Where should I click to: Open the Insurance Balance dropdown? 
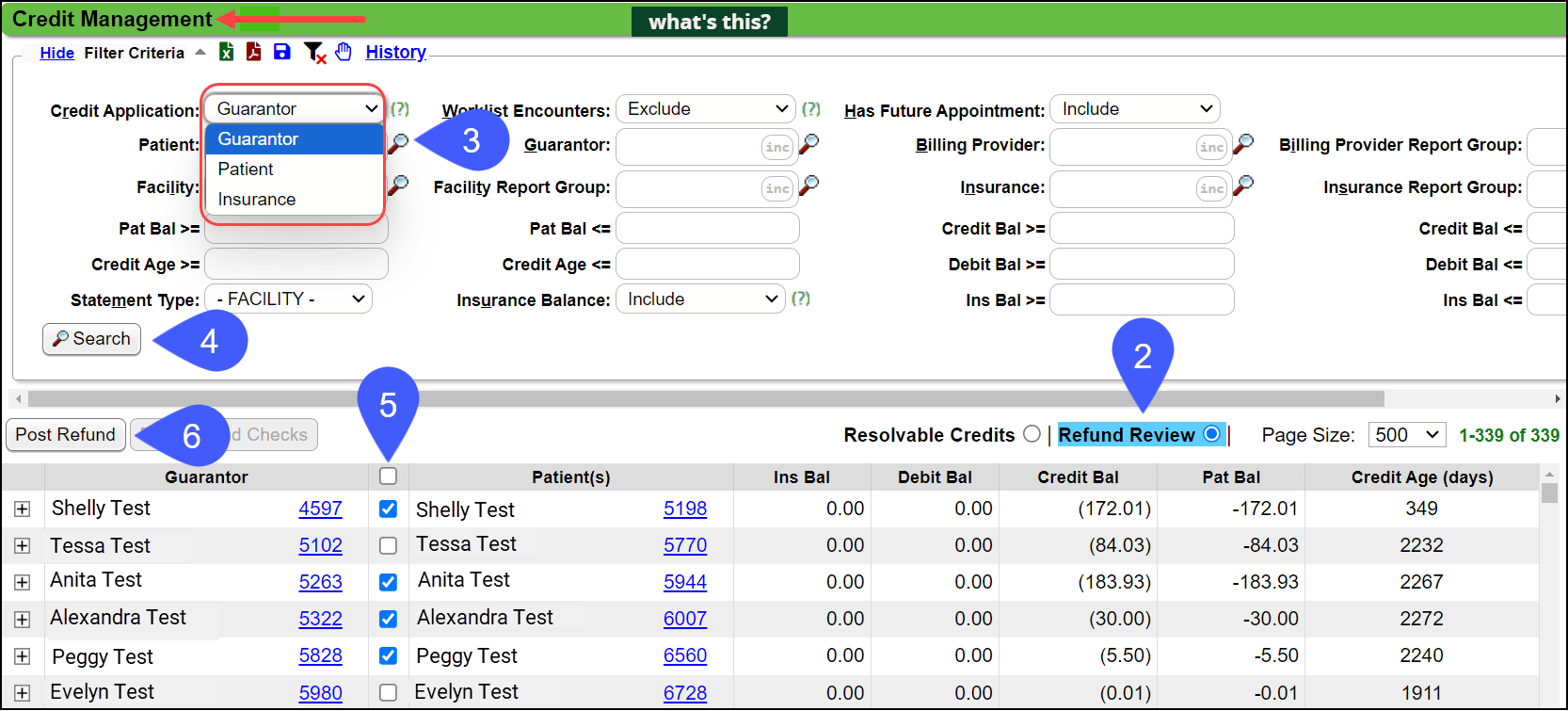(x=700, y=299)
